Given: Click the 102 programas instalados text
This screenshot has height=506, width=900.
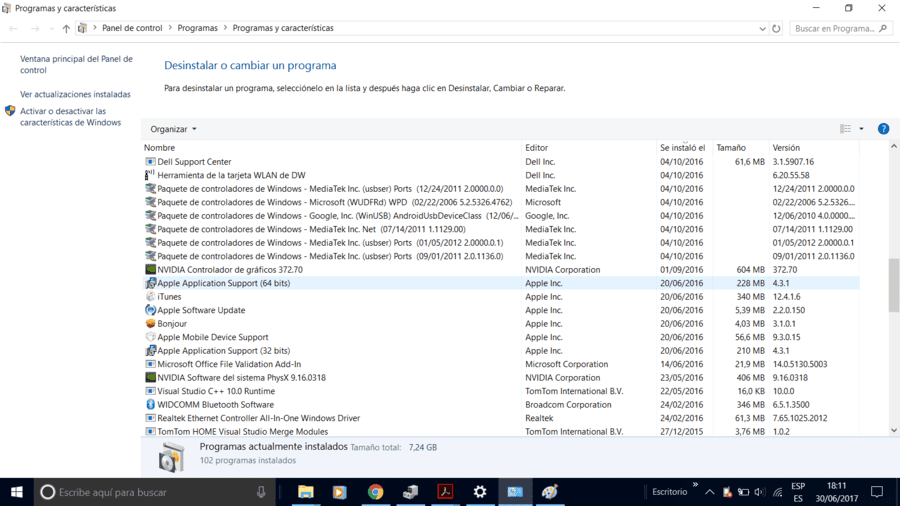Looking at the screenshot, I should click(x=248, y=460).
